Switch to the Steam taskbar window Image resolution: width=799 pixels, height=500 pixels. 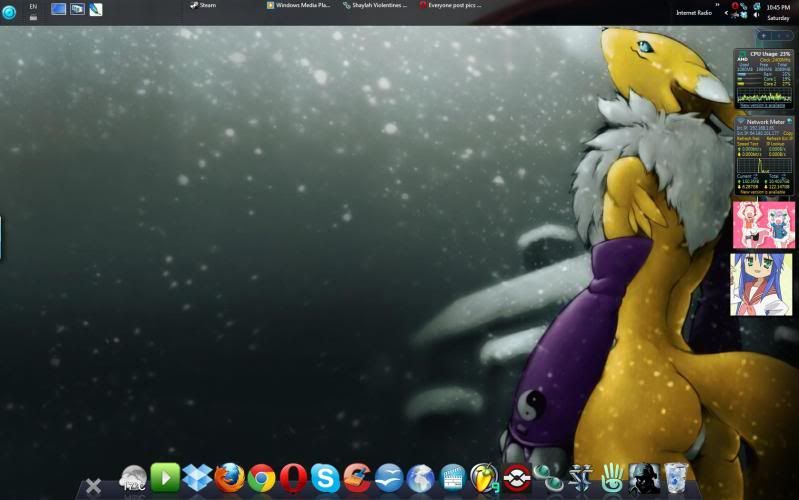[x=203, y=5]
